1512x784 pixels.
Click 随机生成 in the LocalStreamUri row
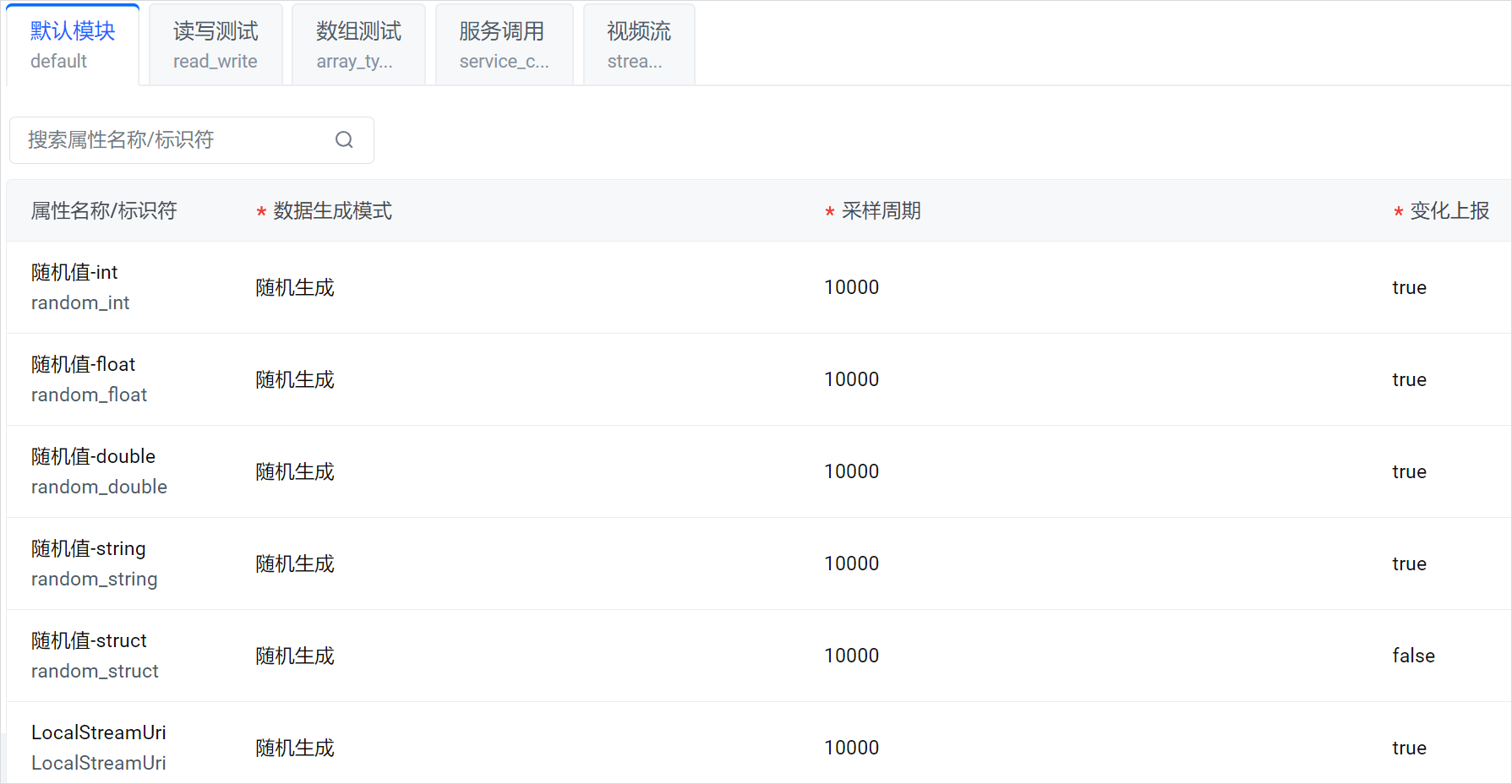(295, 748)
